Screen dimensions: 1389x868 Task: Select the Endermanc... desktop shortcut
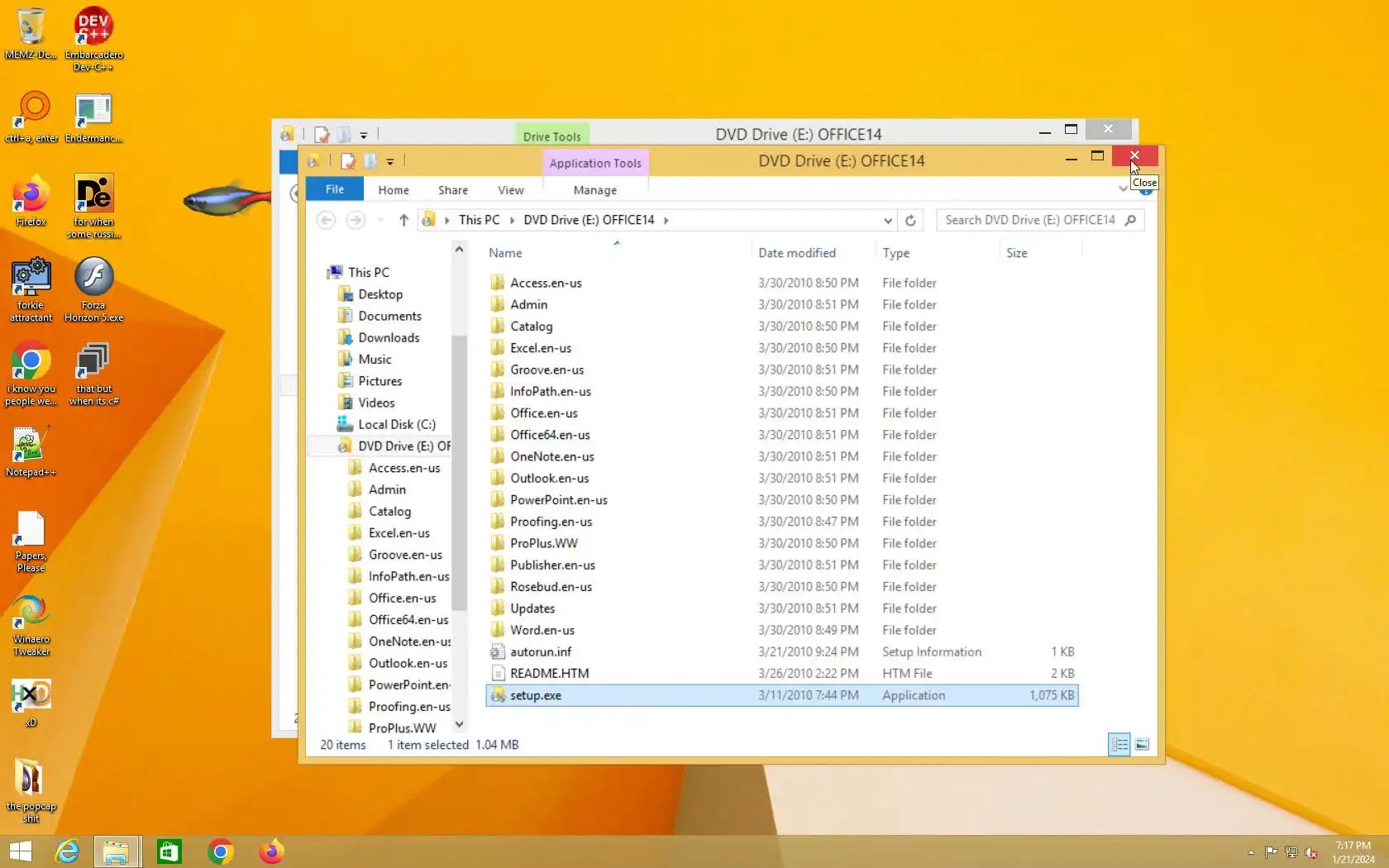(x=93, y=117)
